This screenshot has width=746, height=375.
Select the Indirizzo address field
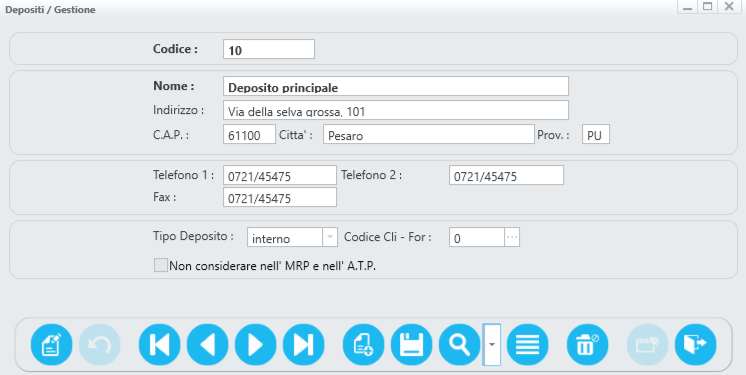click(396, 110)
